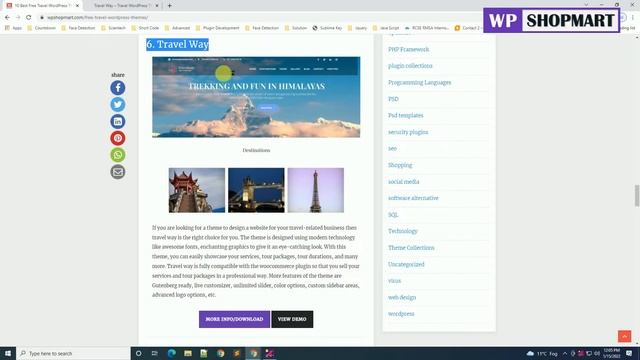Share the post via email icon
Screen dimensions: 640x360
point(118,172)
